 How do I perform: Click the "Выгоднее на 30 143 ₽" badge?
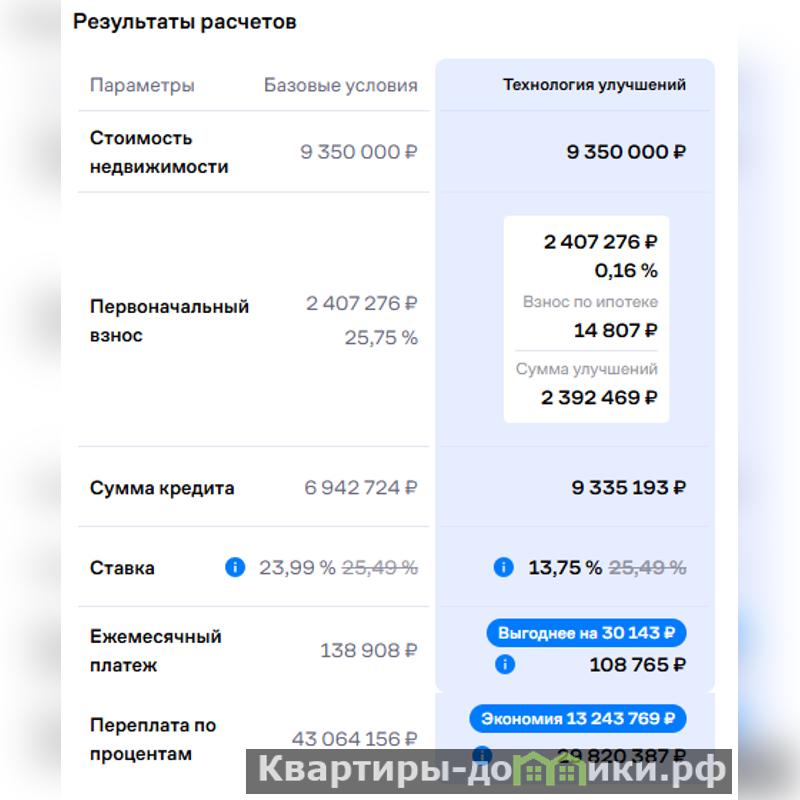(x=586, y=633)
